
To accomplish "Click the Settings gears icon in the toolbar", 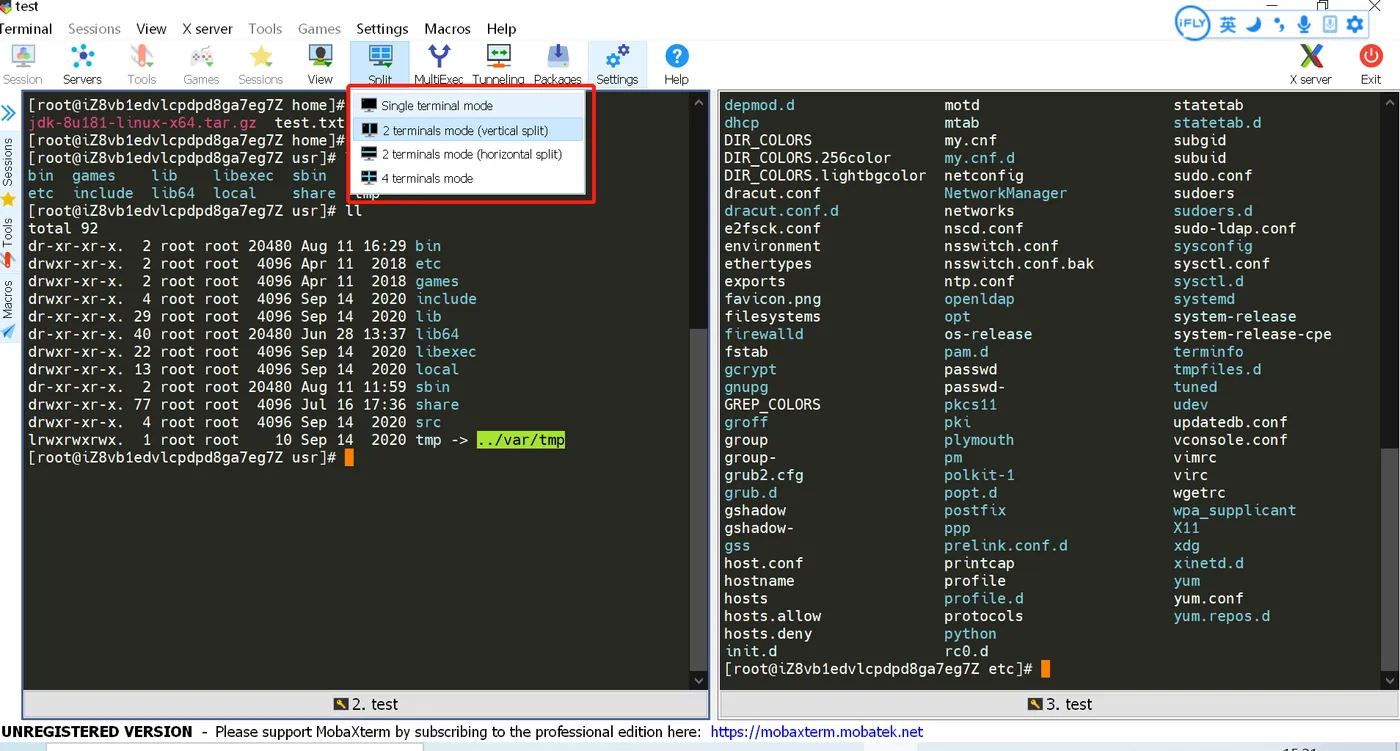I will coord(617,64).
